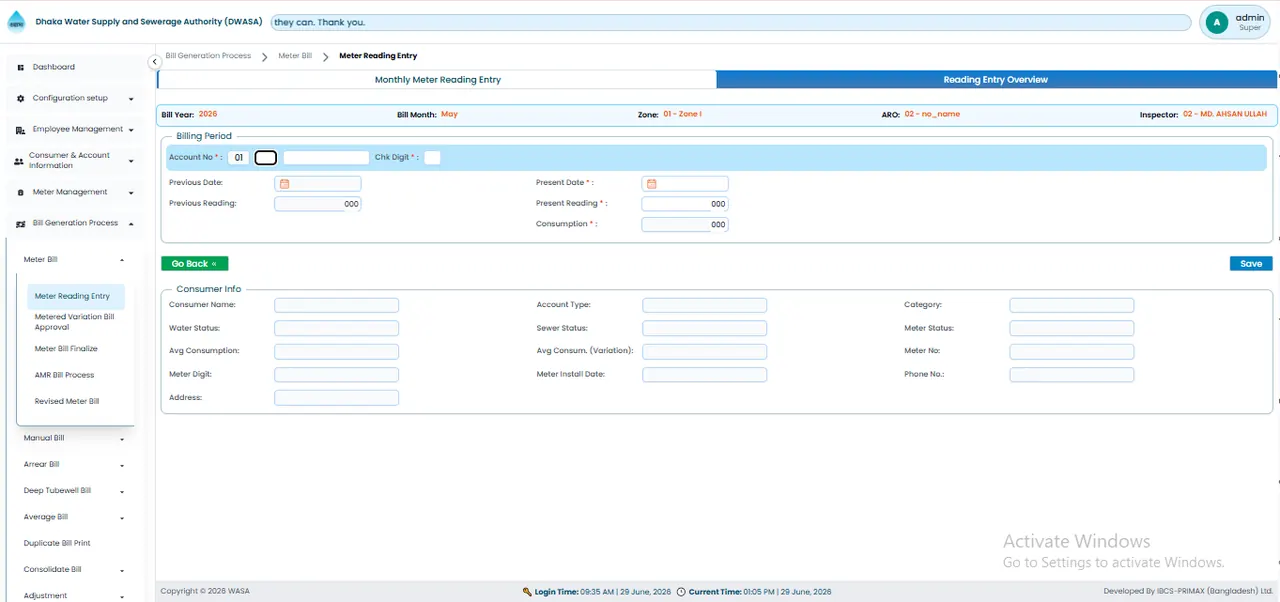The image size is (1280, 602).
Task: Expand the Manual Bill submenu arrow
Action: tap(122, 439)
